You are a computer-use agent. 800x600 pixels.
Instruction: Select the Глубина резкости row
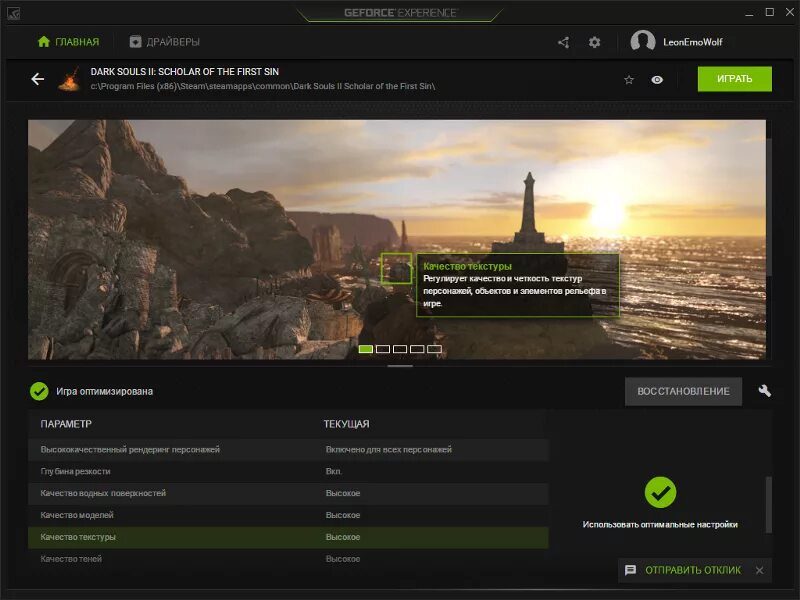pyautogui.click(x=288, y=471)
